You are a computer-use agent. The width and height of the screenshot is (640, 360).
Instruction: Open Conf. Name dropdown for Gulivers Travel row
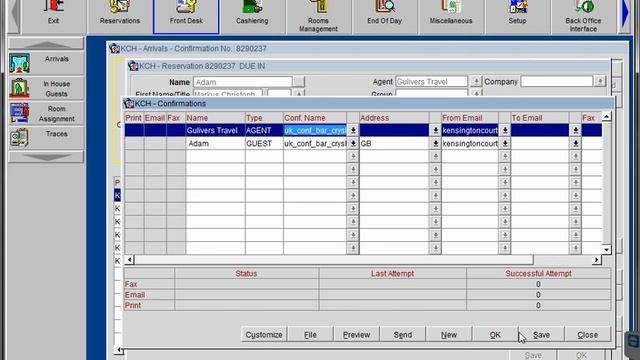point(353,131)
